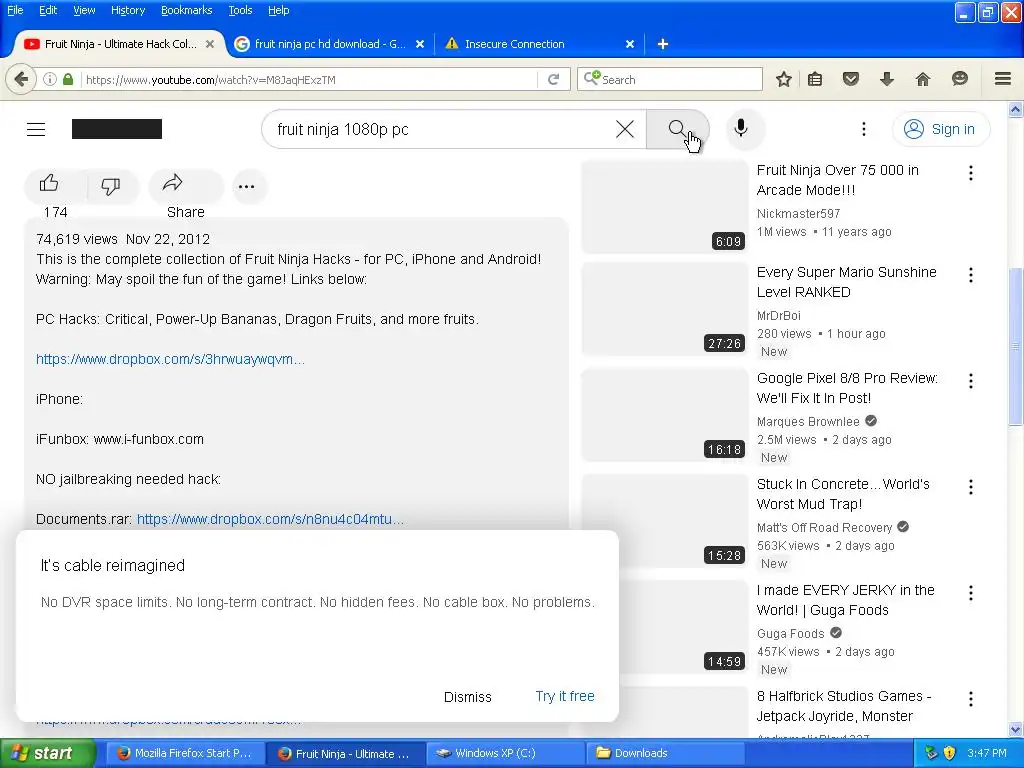The height and width of the screenshot is (768, 1024).
Task: Open Every Super Mario Sunshine Level RANKED
Action: pyautogui.click(x=846, y=282)
